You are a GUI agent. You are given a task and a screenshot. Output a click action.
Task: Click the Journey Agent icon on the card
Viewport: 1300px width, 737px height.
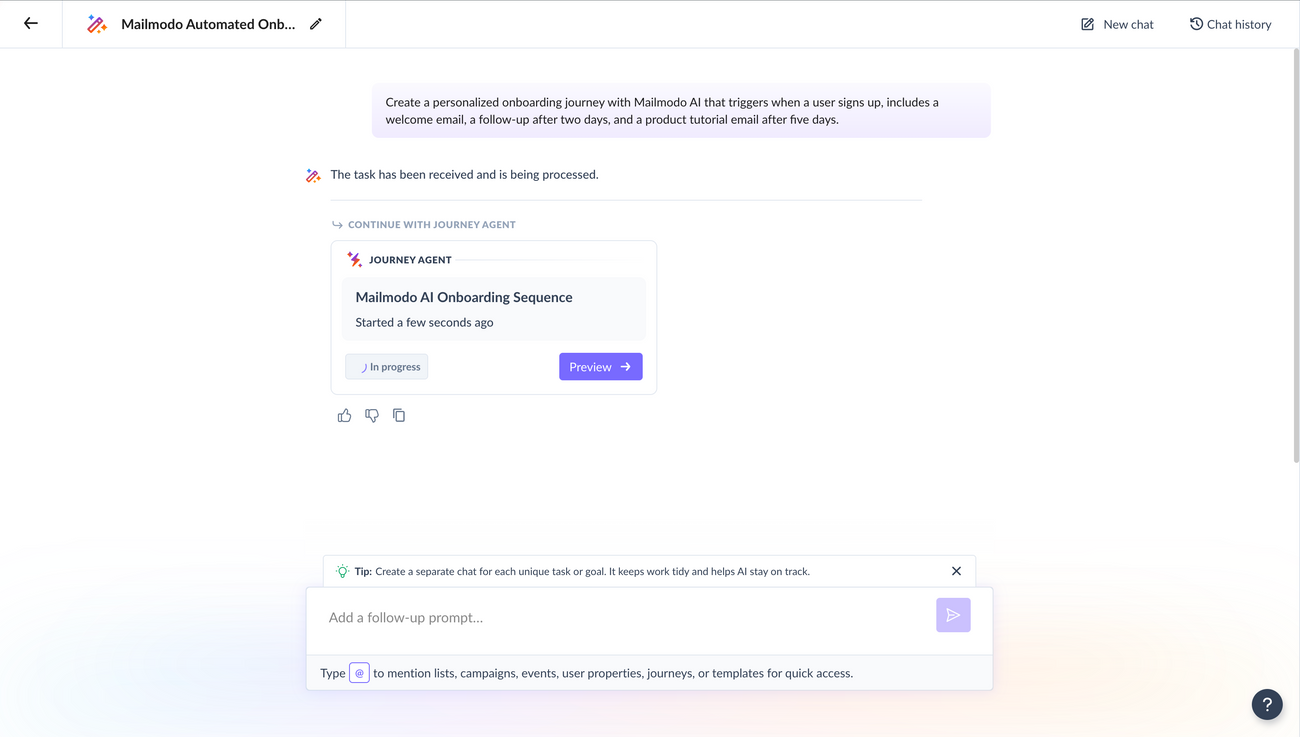[354, 260]
